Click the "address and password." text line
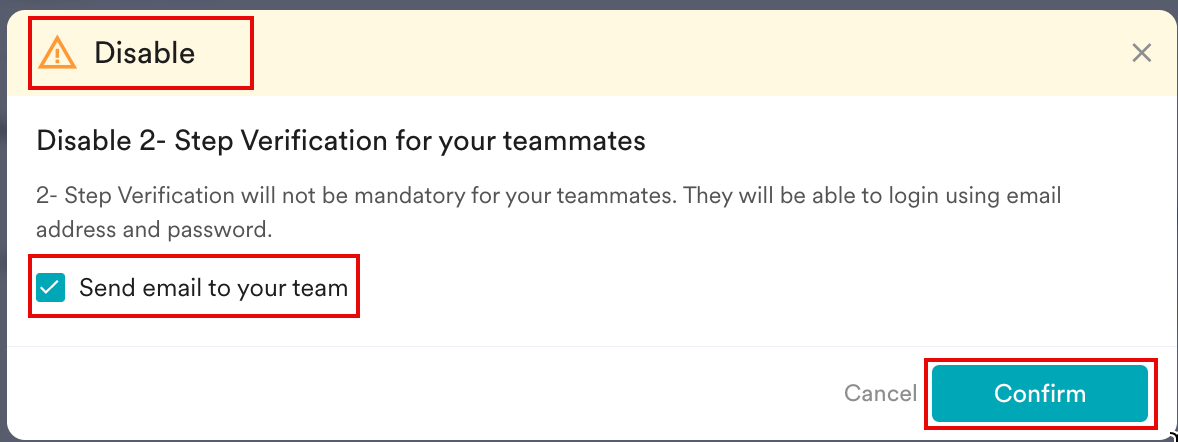 click(x=154, y=229)
